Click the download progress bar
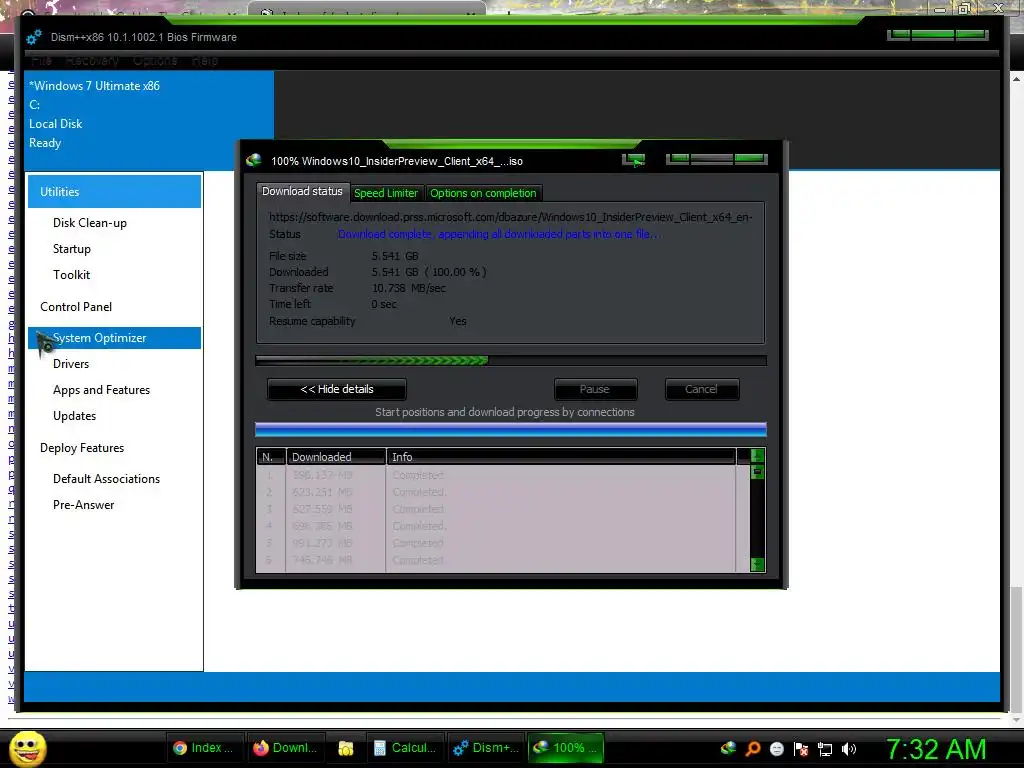The width and height of the screenshot is (1024, 768). 511,360
